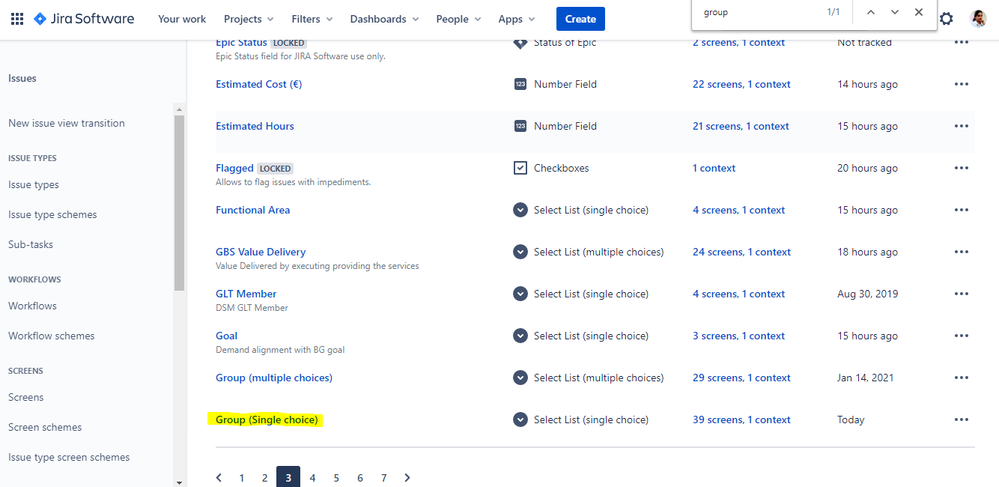
Task: Click the find bar search input
Action: 758,12
